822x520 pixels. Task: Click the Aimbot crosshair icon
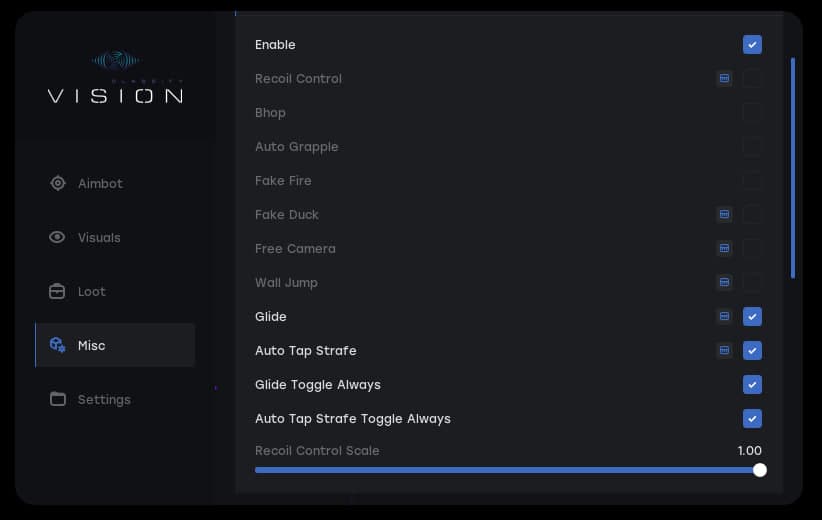coord(58,183)
